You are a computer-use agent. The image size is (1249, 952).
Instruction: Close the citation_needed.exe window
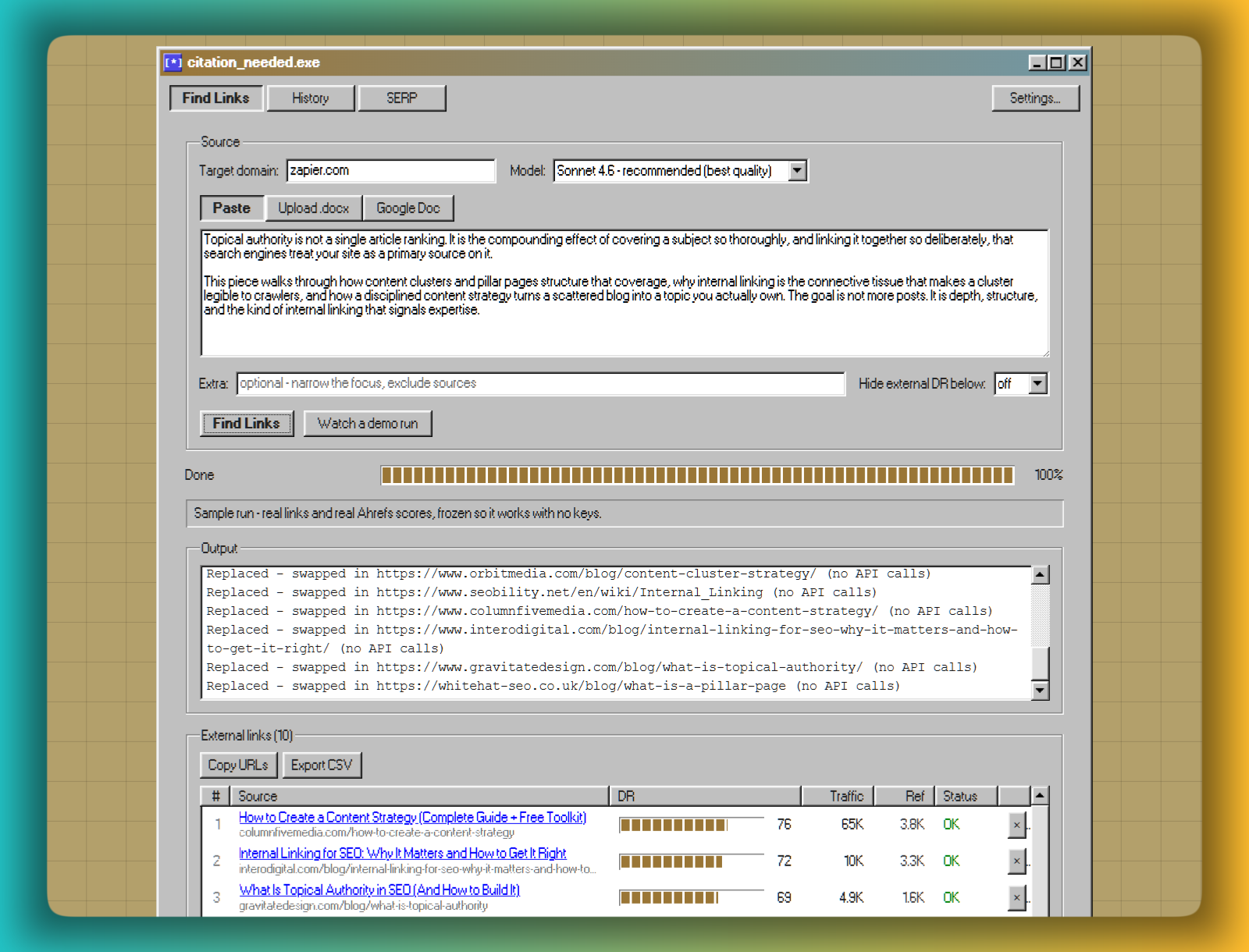1077,62
